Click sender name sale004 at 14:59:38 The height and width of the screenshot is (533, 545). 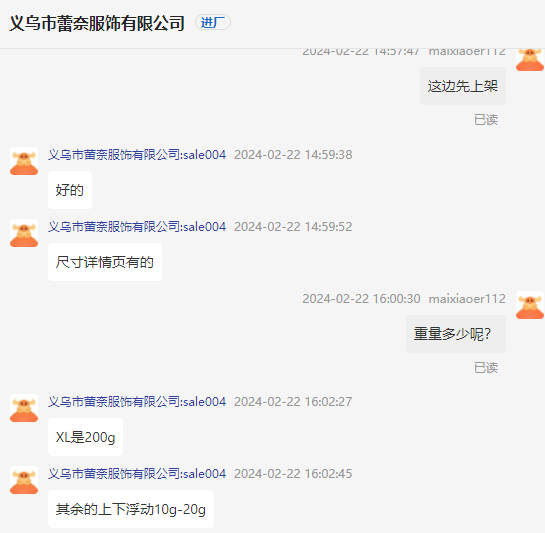pyautogui.click(x=137, y=155)
